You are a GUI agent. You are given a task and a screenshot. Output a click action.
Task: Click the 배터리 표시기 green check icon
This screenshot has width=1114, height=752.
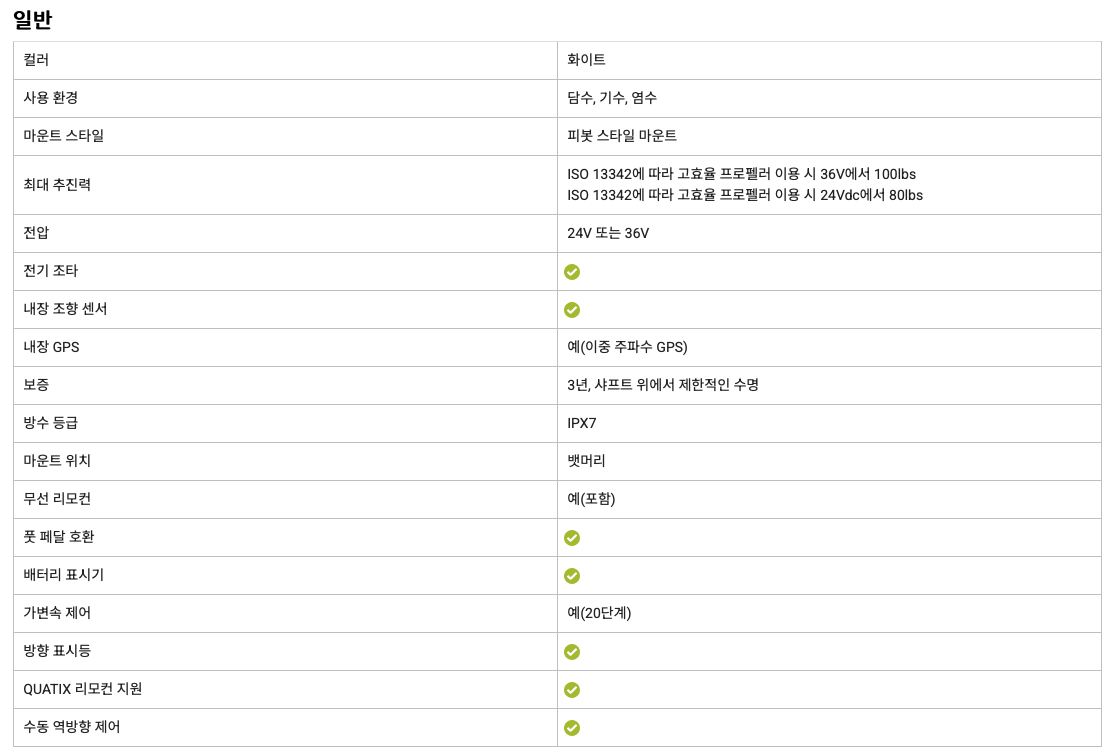572,576
